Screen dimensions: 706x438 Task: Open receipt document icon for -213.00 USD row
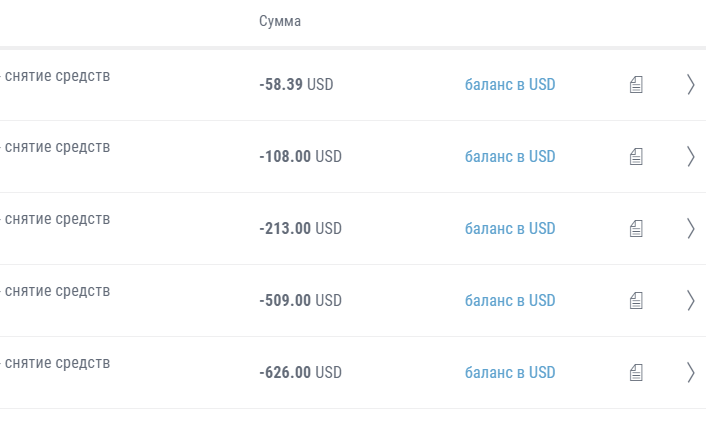[x=636, y=229]
